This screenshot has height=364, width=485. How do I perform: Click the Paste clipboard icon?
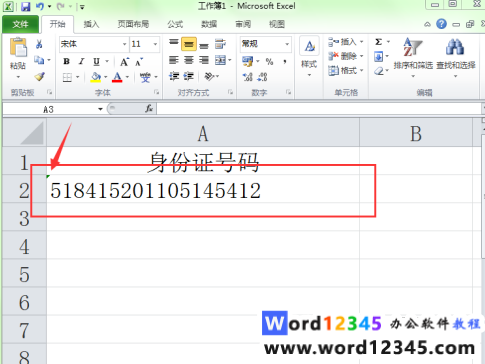(x=18, y=47)
